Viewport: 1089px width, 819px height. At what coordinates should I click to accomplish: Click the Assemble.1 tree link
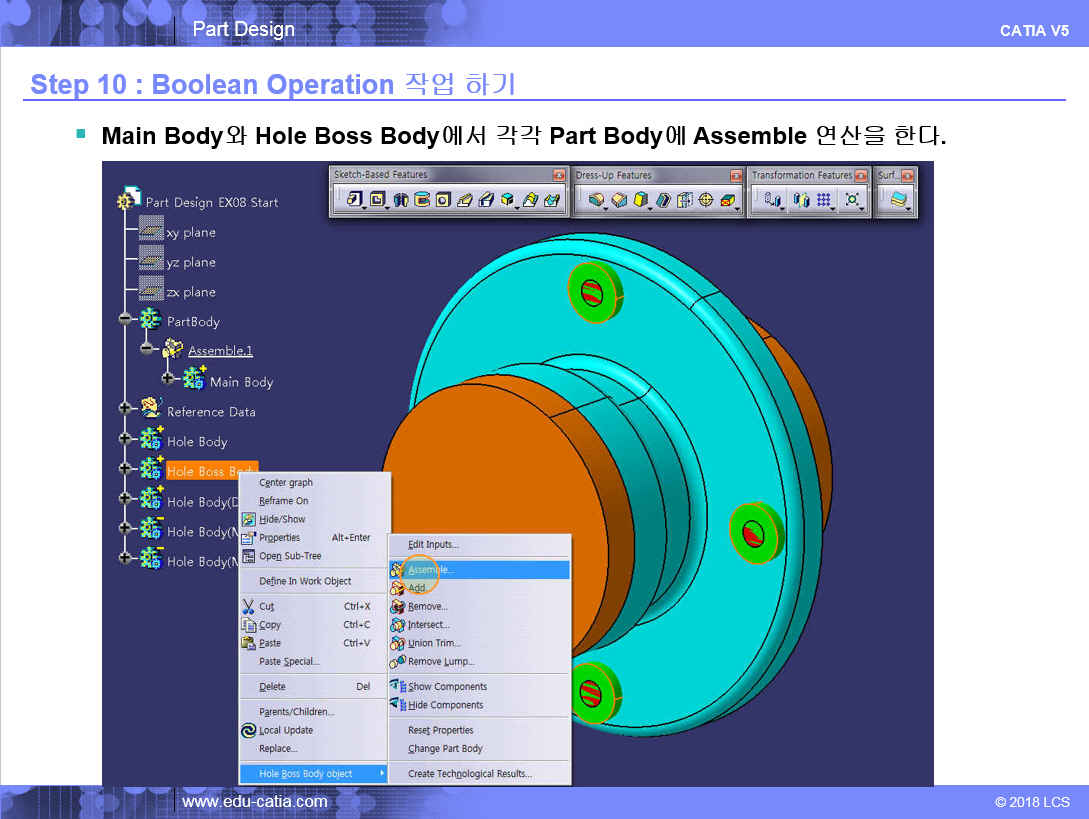pos(220,351)
